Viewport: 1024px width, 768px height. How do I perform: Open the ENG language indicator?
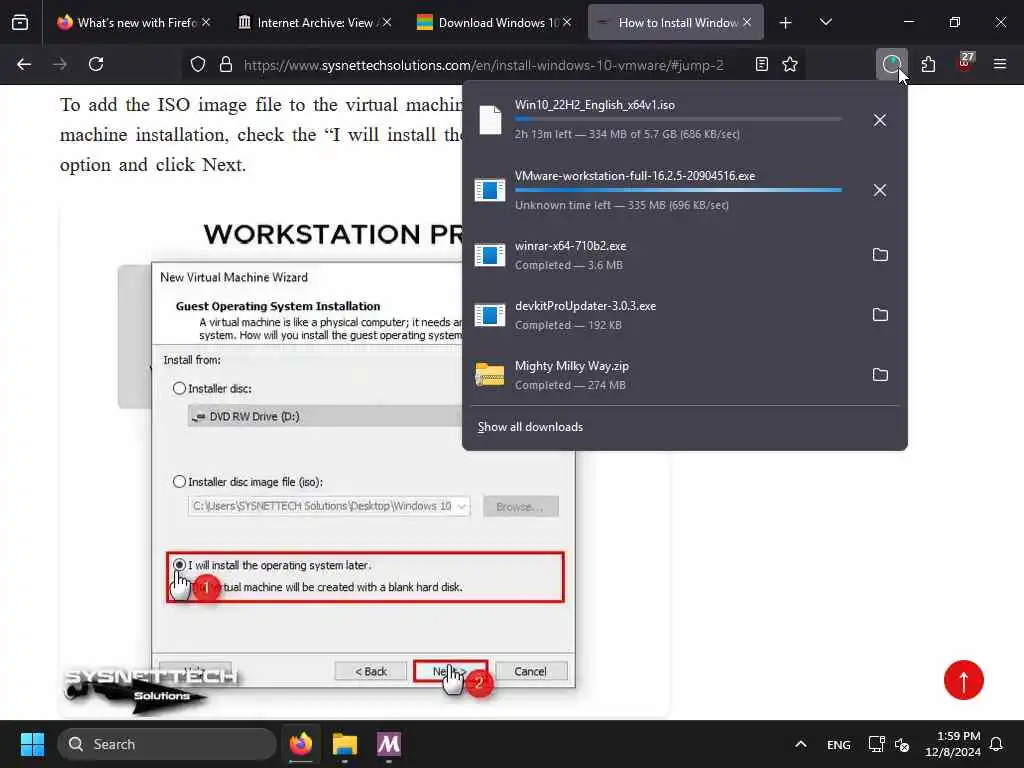pos(839,744)
